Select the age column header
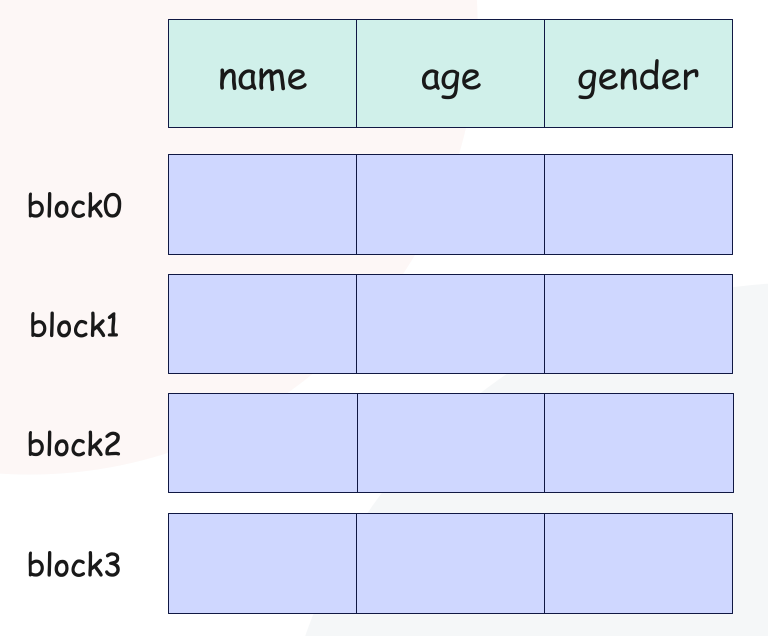 pos(450,74)
